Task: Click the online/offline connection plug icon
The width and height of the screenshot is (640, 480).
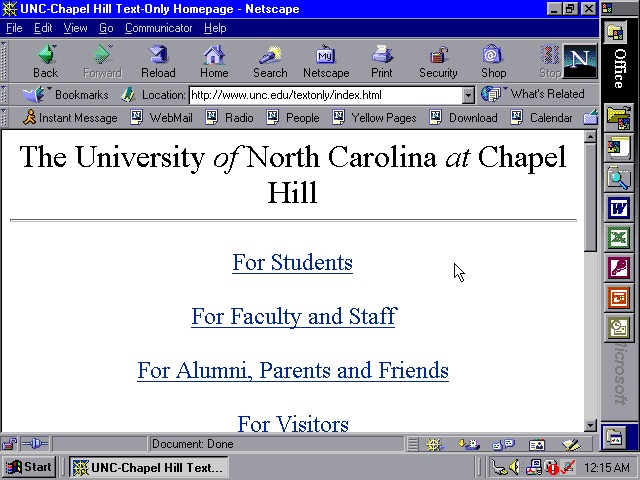Action: point(35,444)
